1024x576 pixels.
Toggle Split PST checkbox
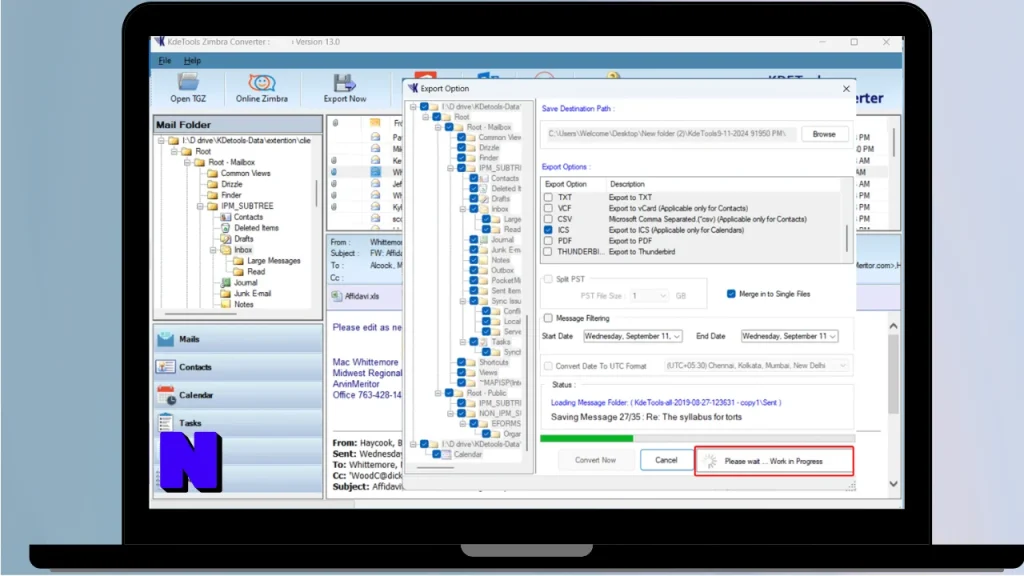pyautogui.click(x=548, y=279)
